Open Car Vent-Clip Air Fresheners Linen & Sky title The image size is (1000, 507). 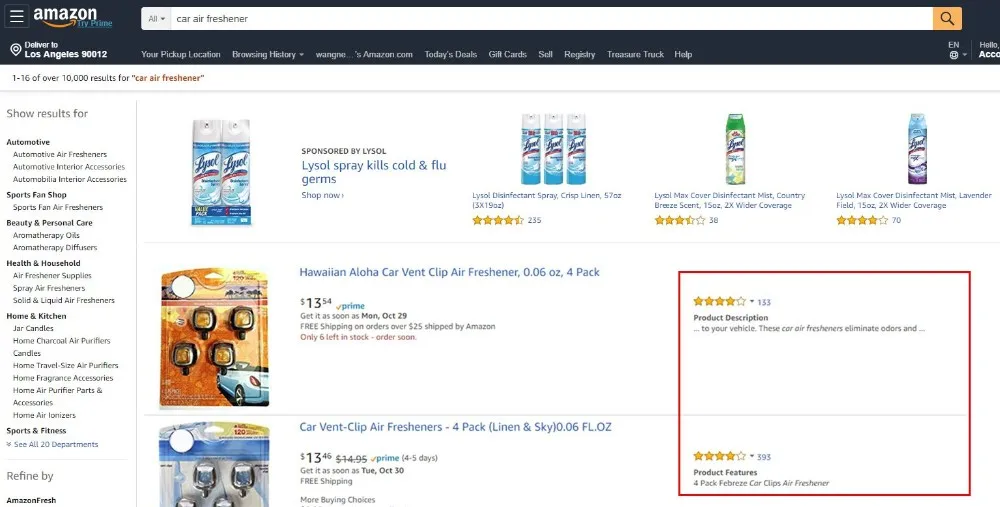(455, 427)
